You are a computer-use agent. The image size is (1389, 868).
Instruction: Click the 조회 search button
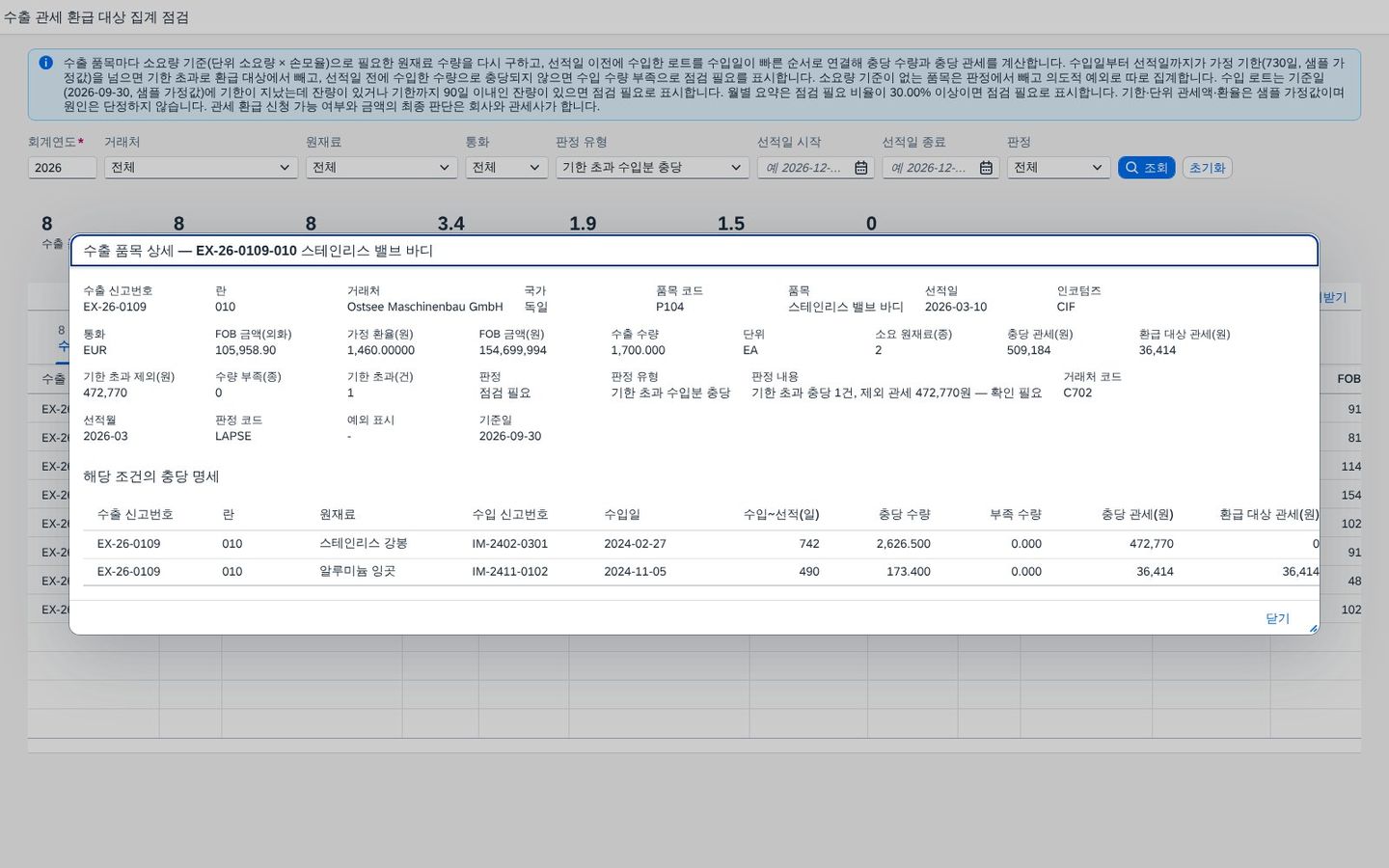[x=1146, y=168]
